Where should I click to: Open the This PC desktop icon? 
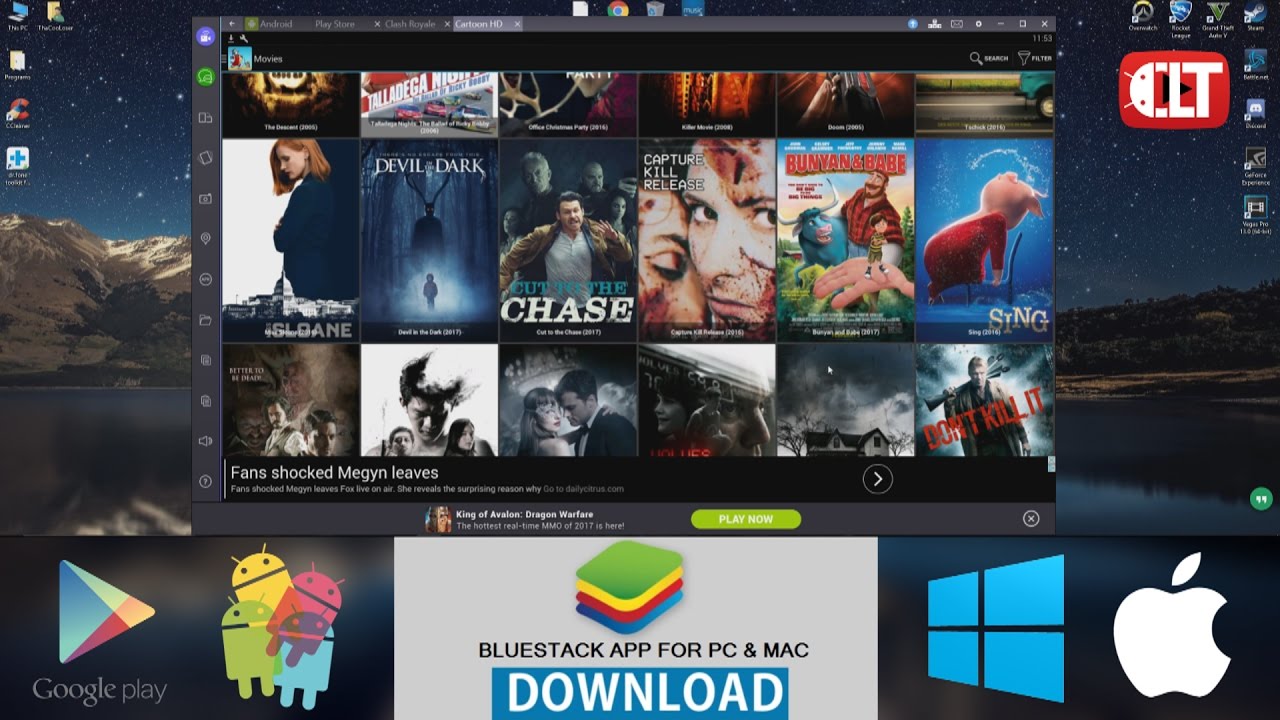pyautogui.click(x=18, y=16)
